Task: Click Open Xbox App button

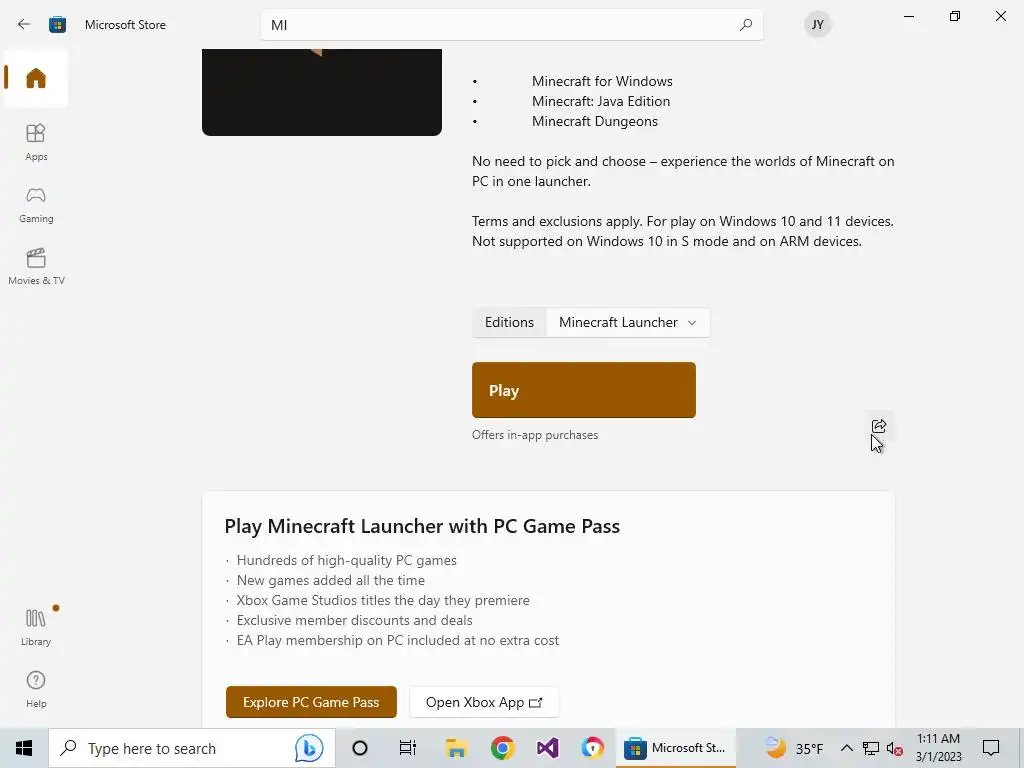Action: [484, 702]
